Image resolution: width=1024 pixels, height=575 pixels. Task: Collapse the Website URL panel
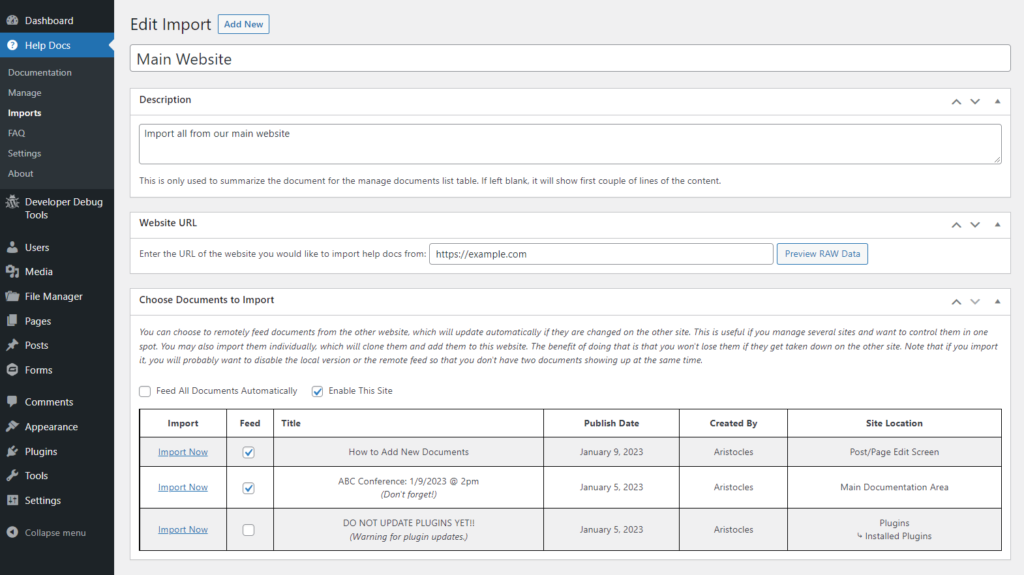point(997,224)
